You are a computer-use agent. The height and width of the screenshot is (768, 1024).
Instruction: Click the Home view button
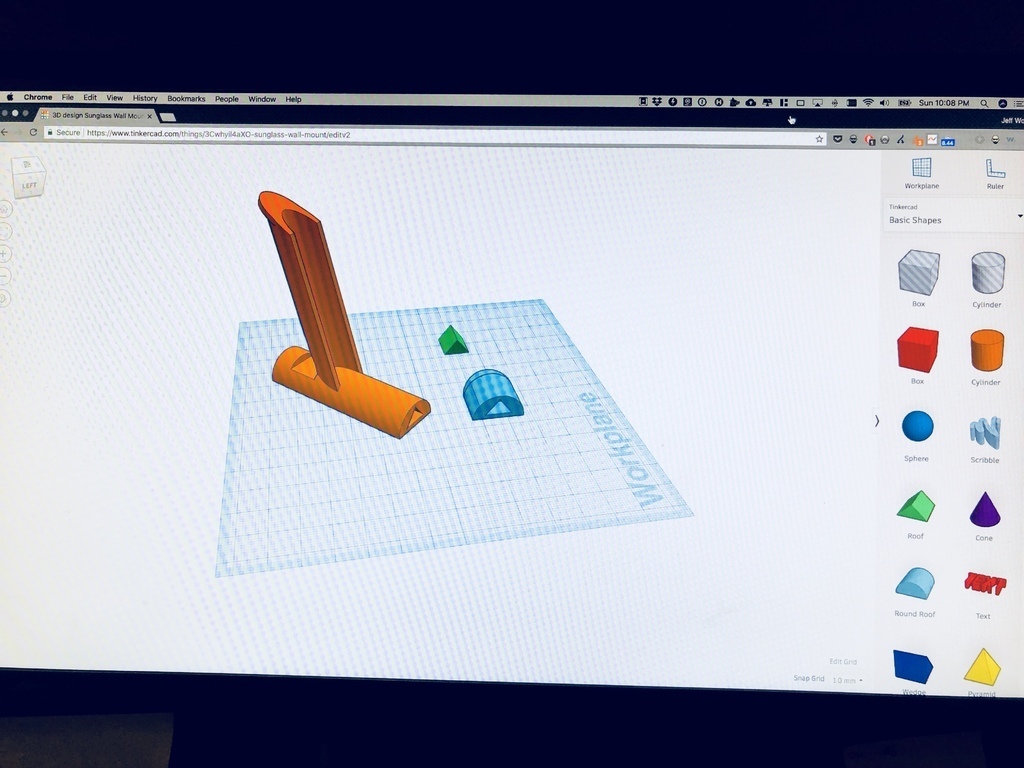(5, 210)
